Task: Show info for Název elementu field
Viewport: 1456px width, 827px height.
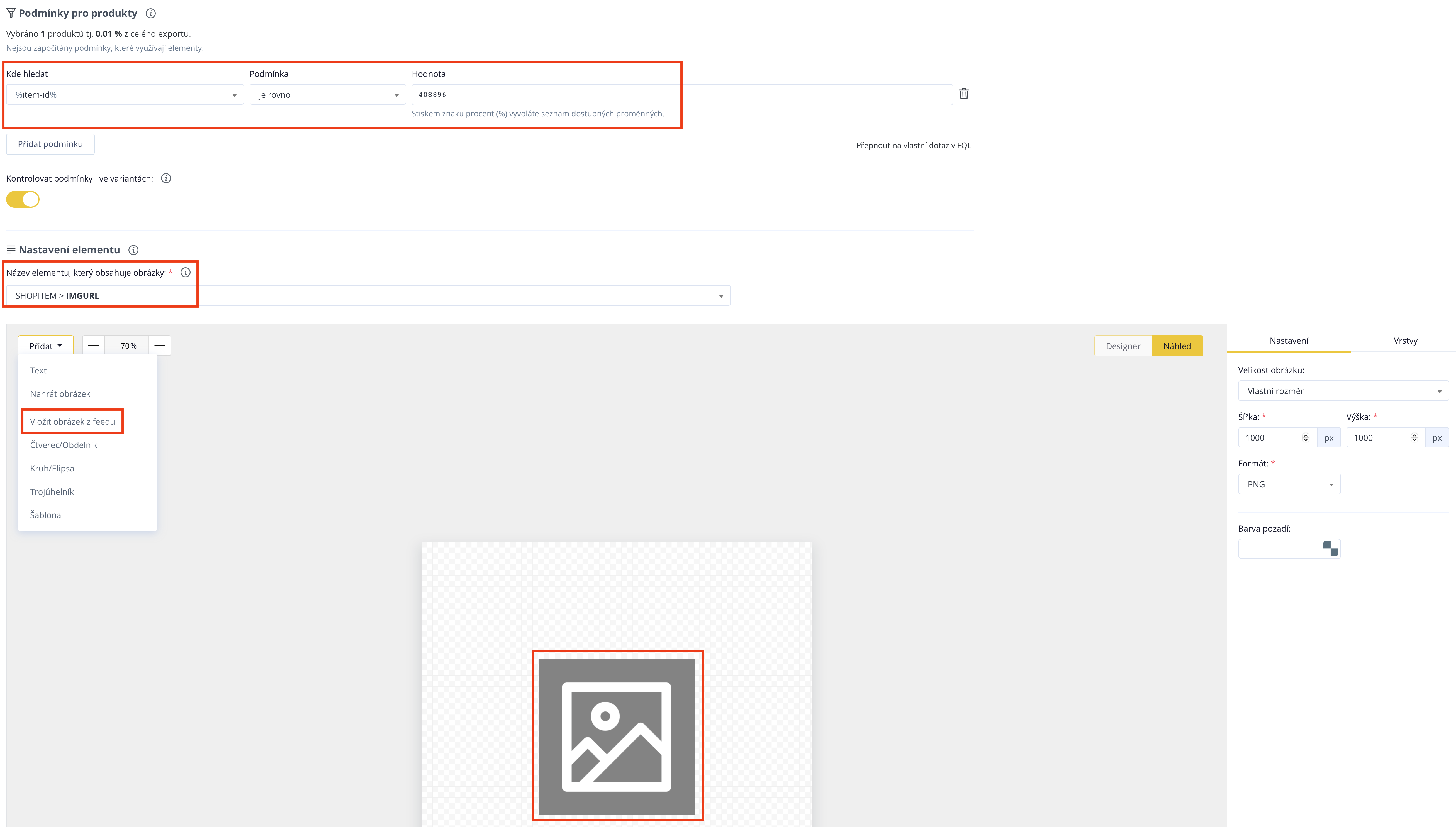Action: tap(185, 273)
